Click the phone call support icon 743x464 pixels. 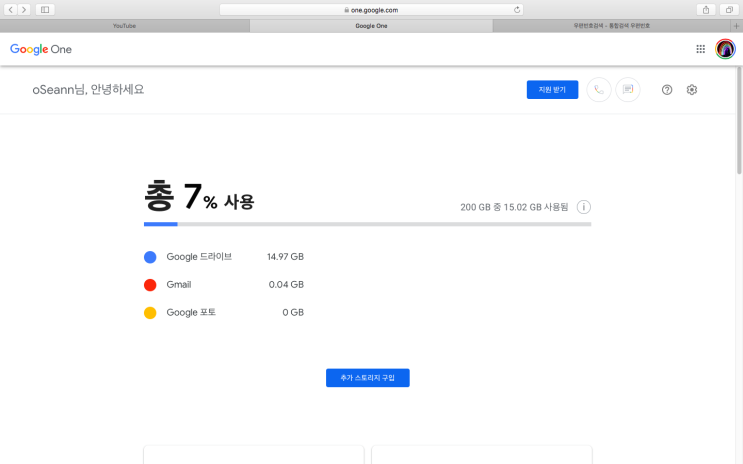(x=599, y=90)
